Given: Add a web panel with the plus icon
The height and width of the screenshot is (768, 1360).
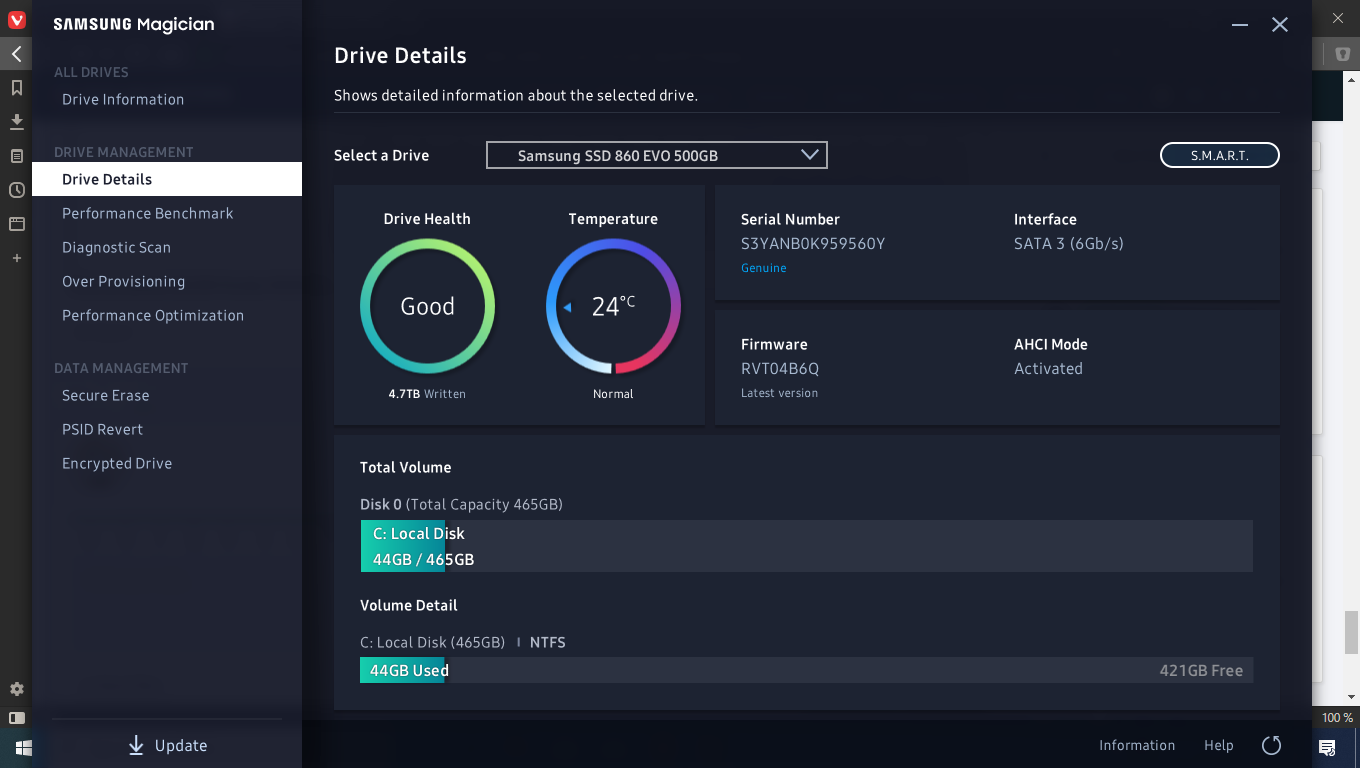Looking at the screenshot, I should tap(16, 258).
